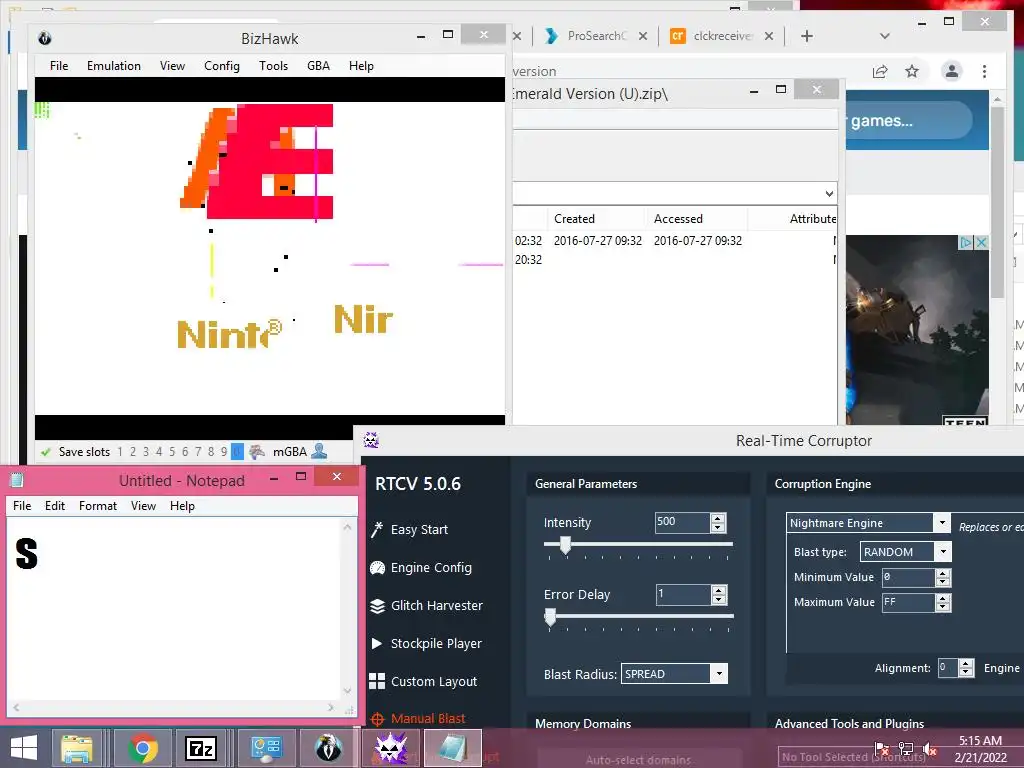The image size is (1024, 768).
Task: Click the Chrome share page icon
Action: (880, 71)
